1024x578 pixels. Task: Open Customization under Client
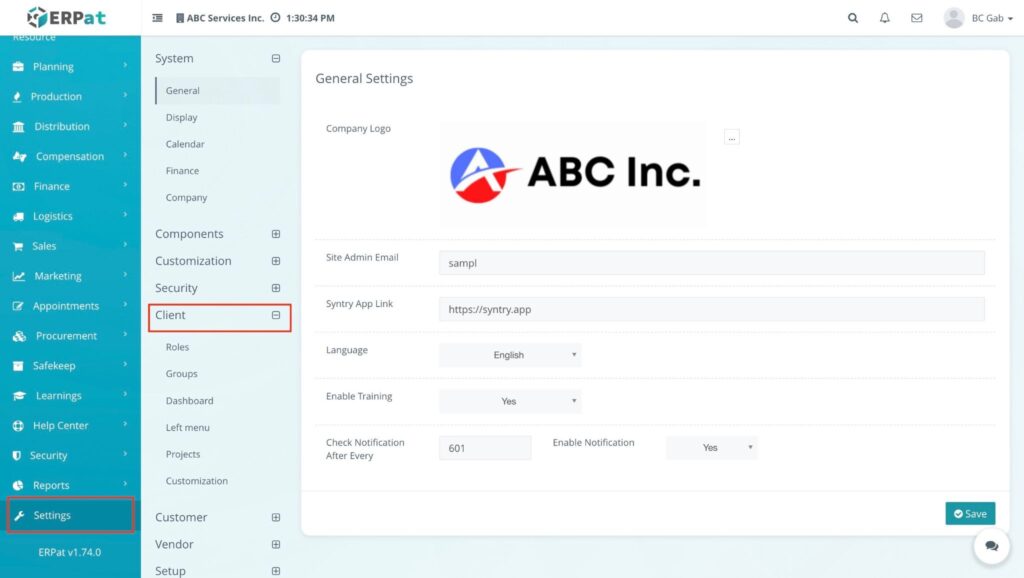(197, 481)
